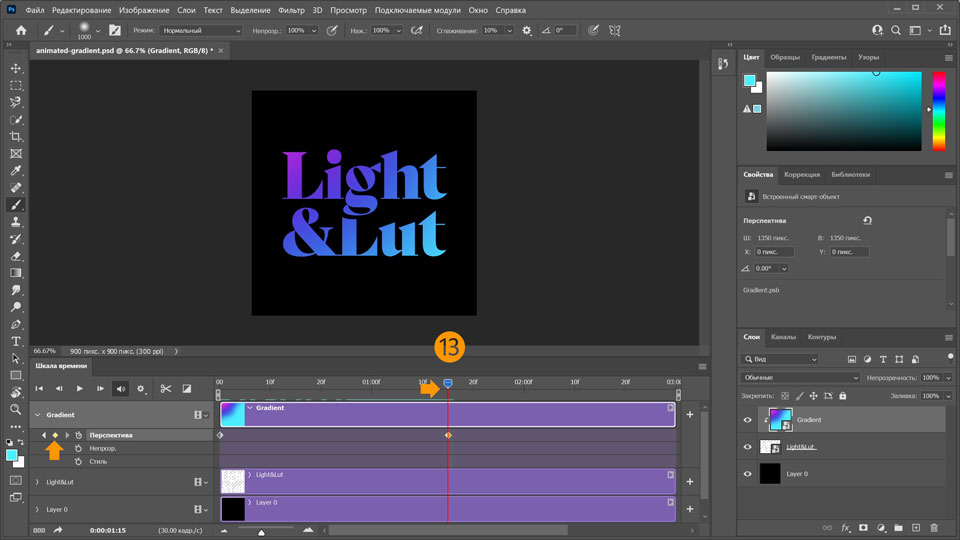The width and height of the screenshot is (960, 540).
Task: Mute timeline audio playback
Action: click(x=121, y=388)
